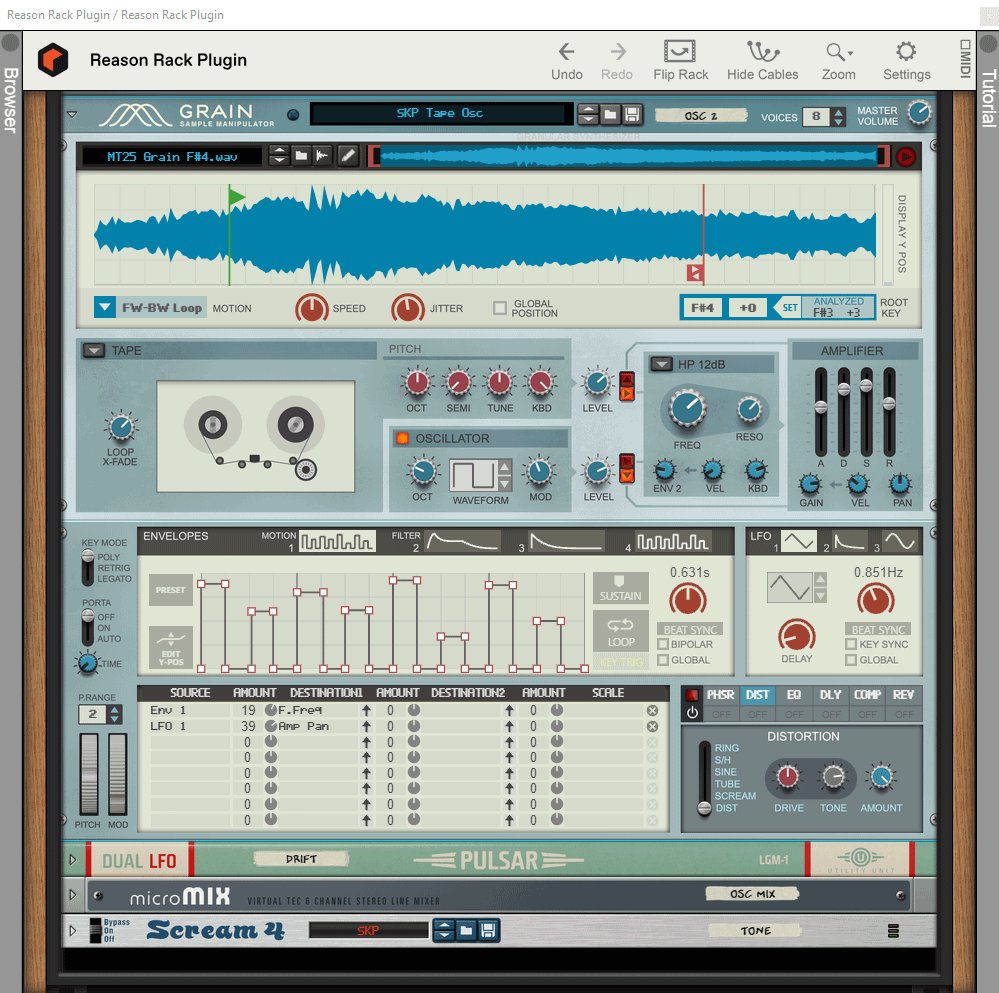Click the PRESET button in Envelopes
The width and height of the screenshot is (999, 993).
169,589
